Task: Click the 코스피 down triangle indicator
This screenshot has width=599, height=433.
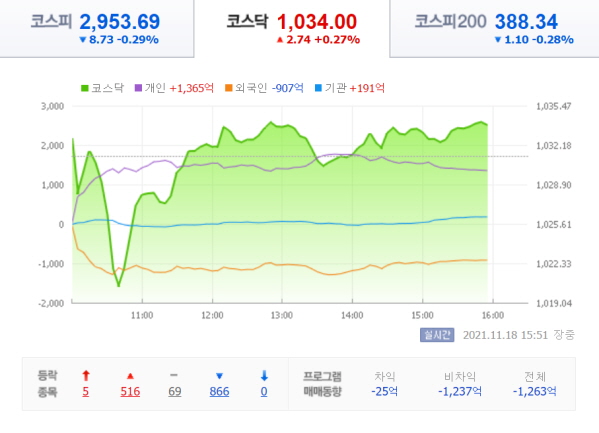Action: [x=83, y=39]
